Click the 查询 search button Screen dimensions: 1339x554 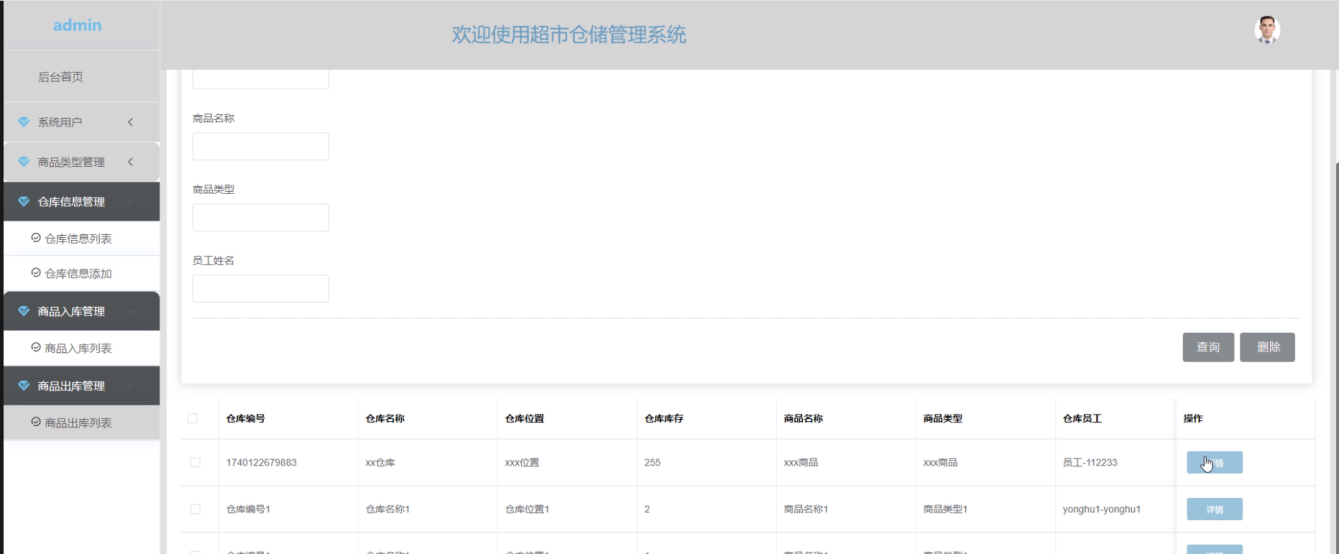[1208, 347]
